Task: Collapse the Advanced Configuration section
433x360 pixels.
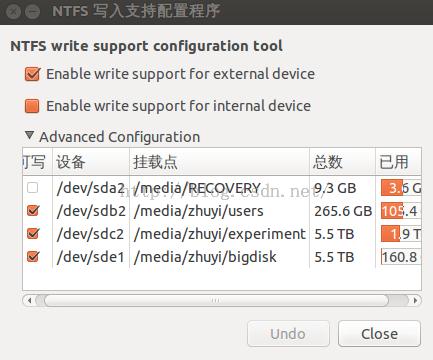Action: [29, 135]
